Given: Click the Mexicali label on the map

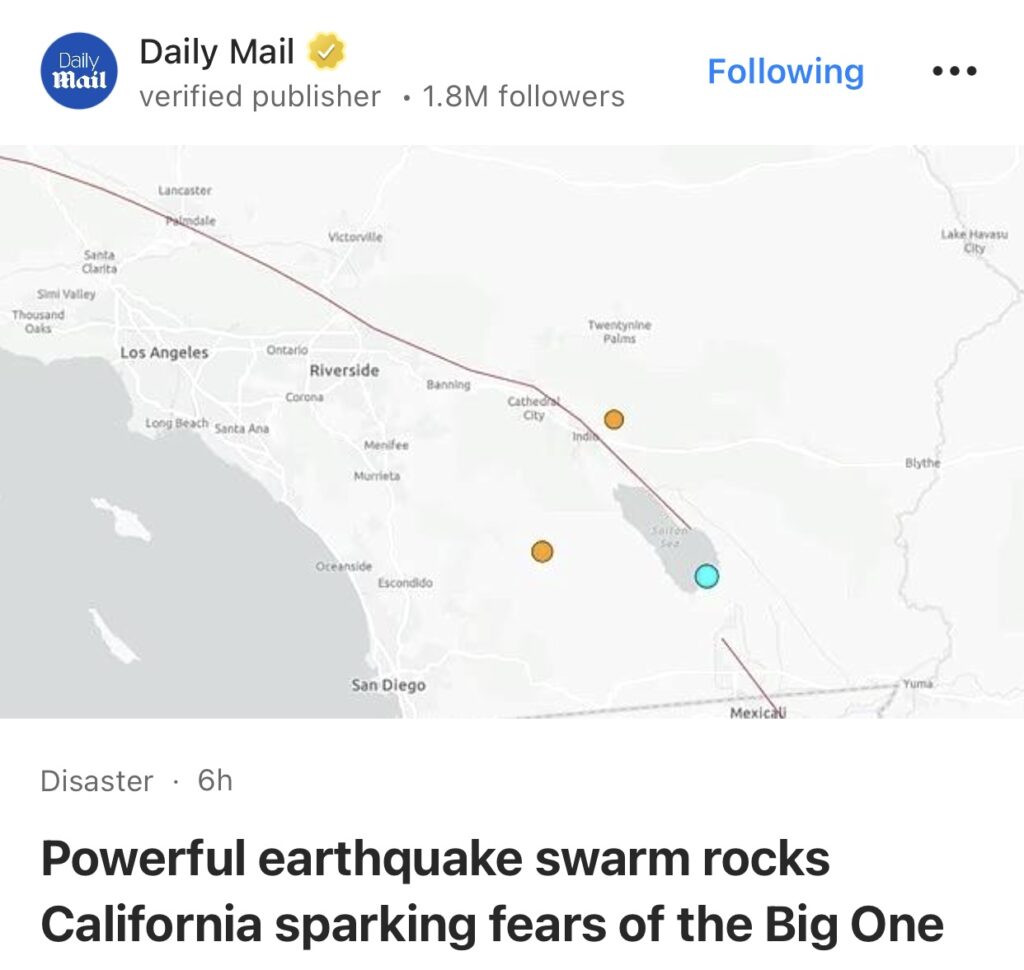Looking at the screenshot, I should (758, 713).
